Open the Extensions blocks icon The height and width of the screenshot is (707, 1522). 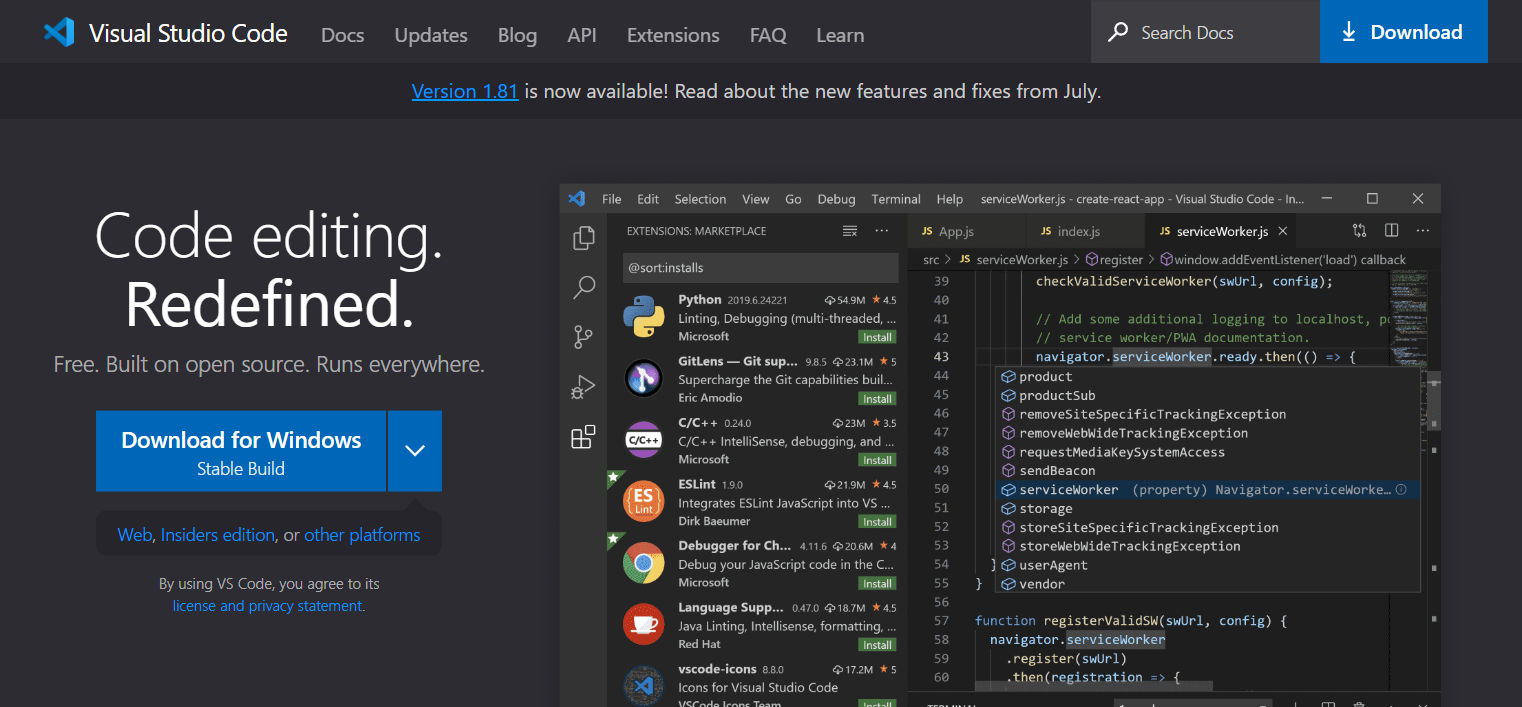click(x=583, y=437)
